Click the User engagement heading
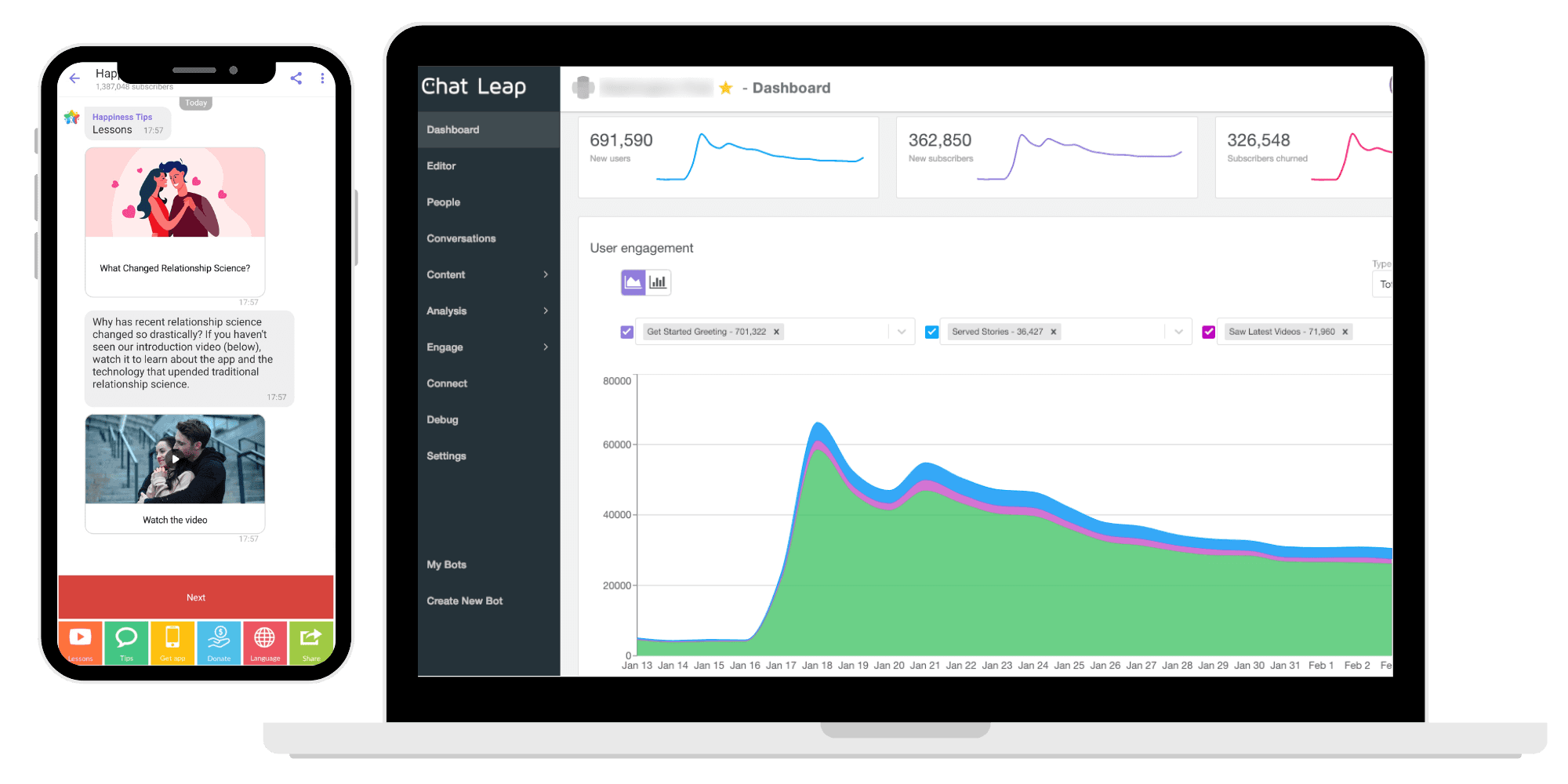1568x784 pixels. point(641,248)
